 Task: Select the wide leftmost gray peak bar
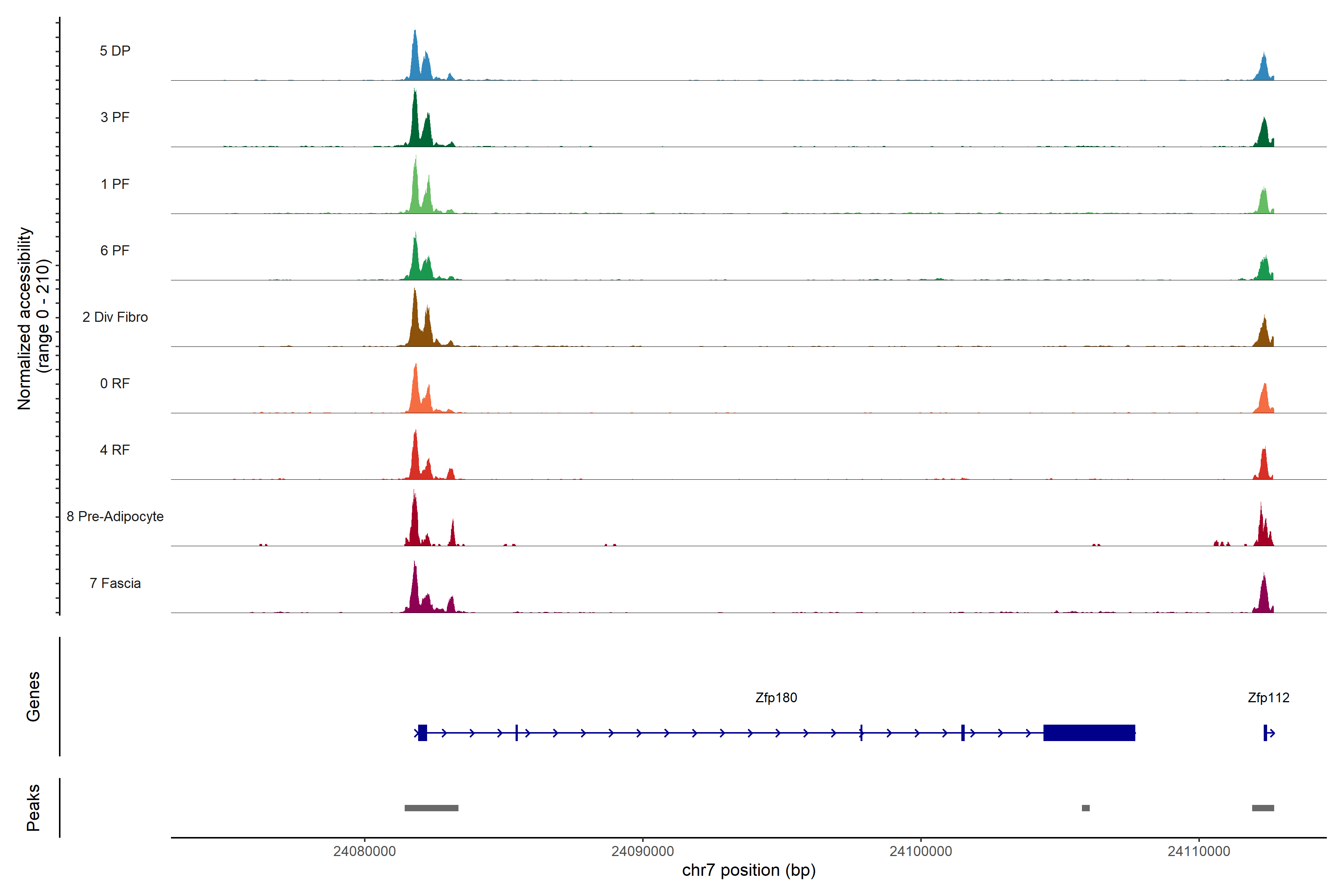(432, 808)
